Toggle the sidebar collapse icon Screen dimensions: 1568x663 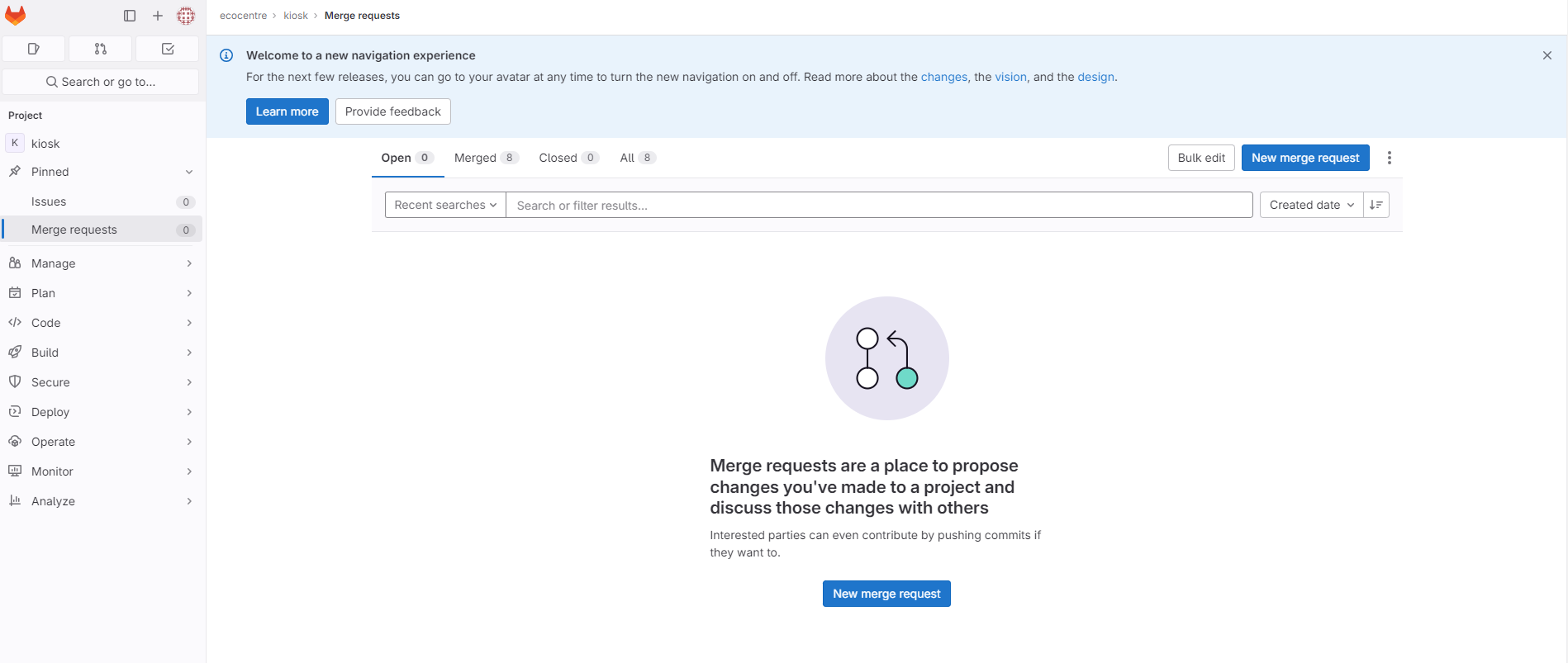pyautogui.click(x=130, y=16)
